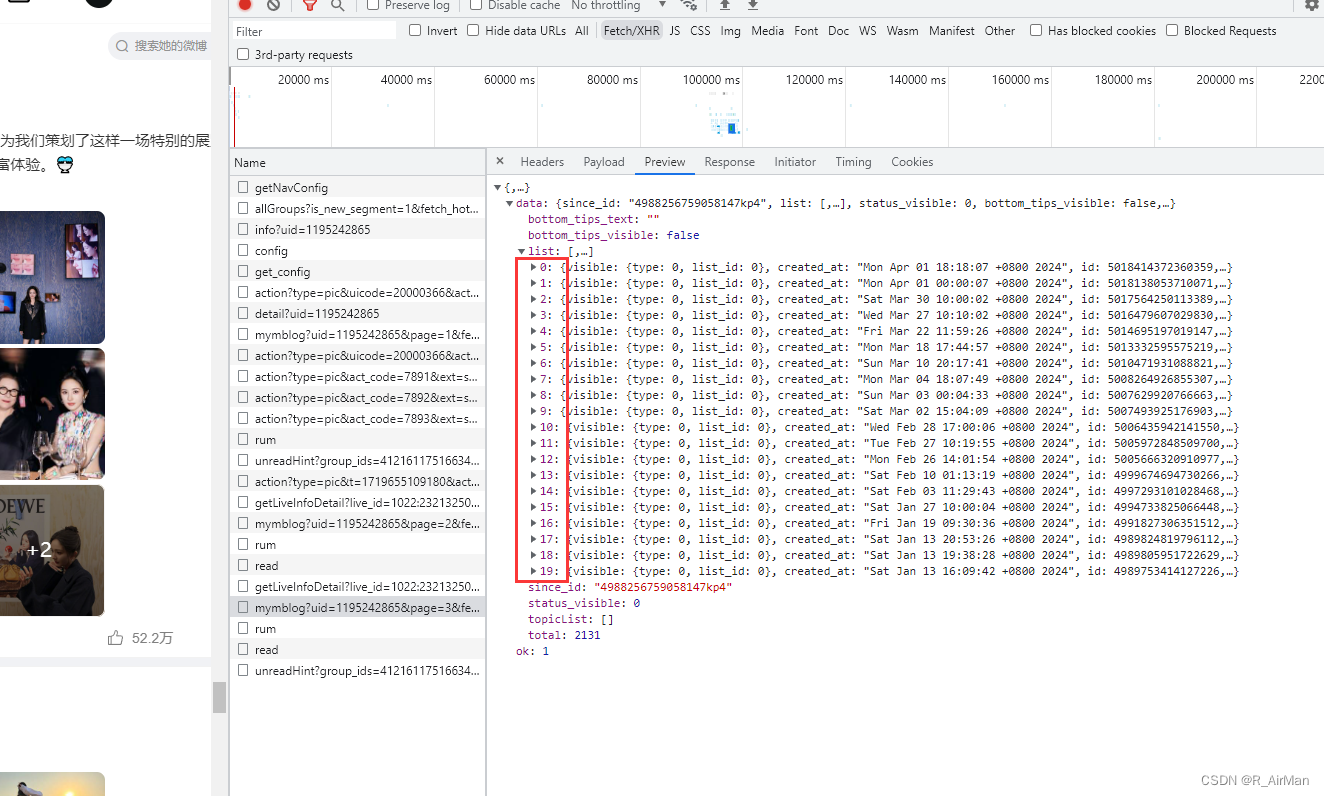Click the since_id value string

click(663, 587)
